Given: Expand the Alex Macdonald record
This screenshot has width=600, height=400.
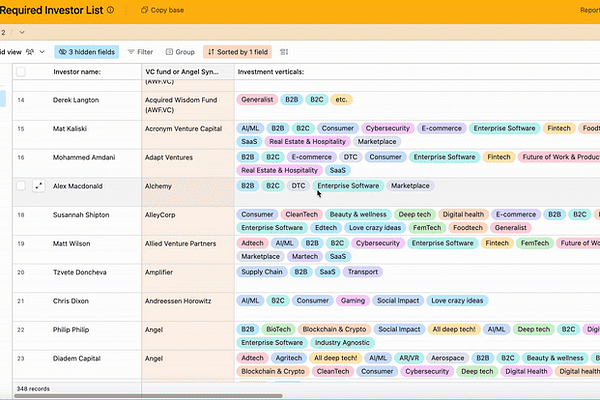Looking at the screenshot, I should [39, 186].
